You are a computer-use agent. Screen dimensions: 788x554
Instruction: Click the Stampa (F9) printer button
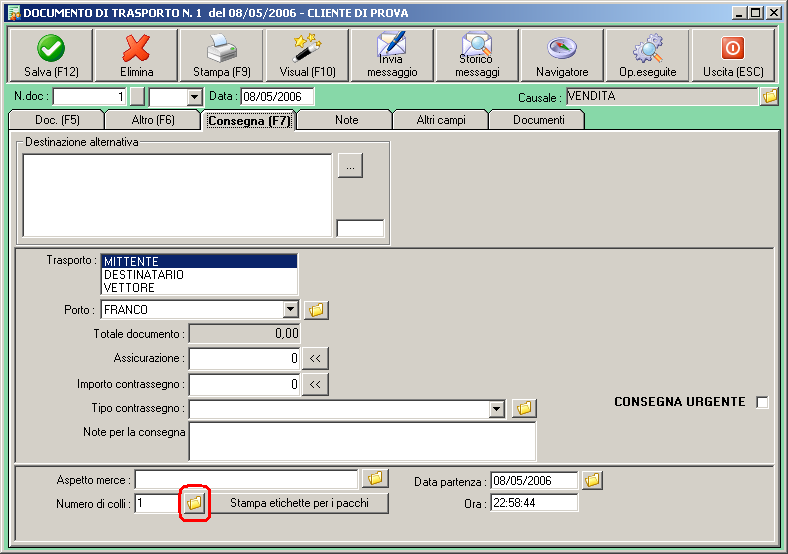click(222, 55)
